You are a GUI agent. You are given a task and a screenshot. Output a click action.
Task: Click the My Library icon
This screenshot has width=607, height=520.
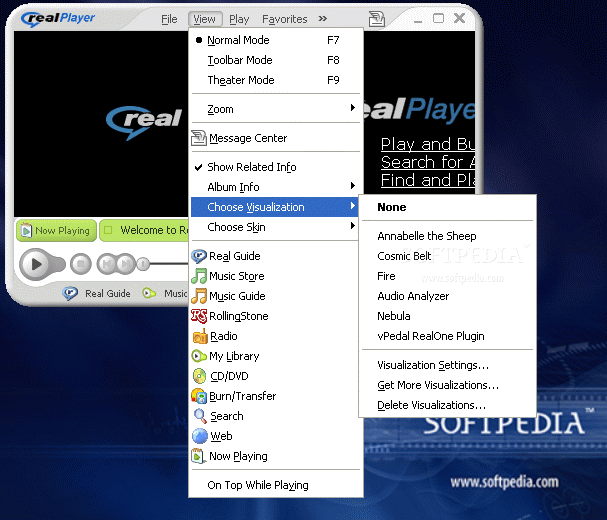(199, 356)
